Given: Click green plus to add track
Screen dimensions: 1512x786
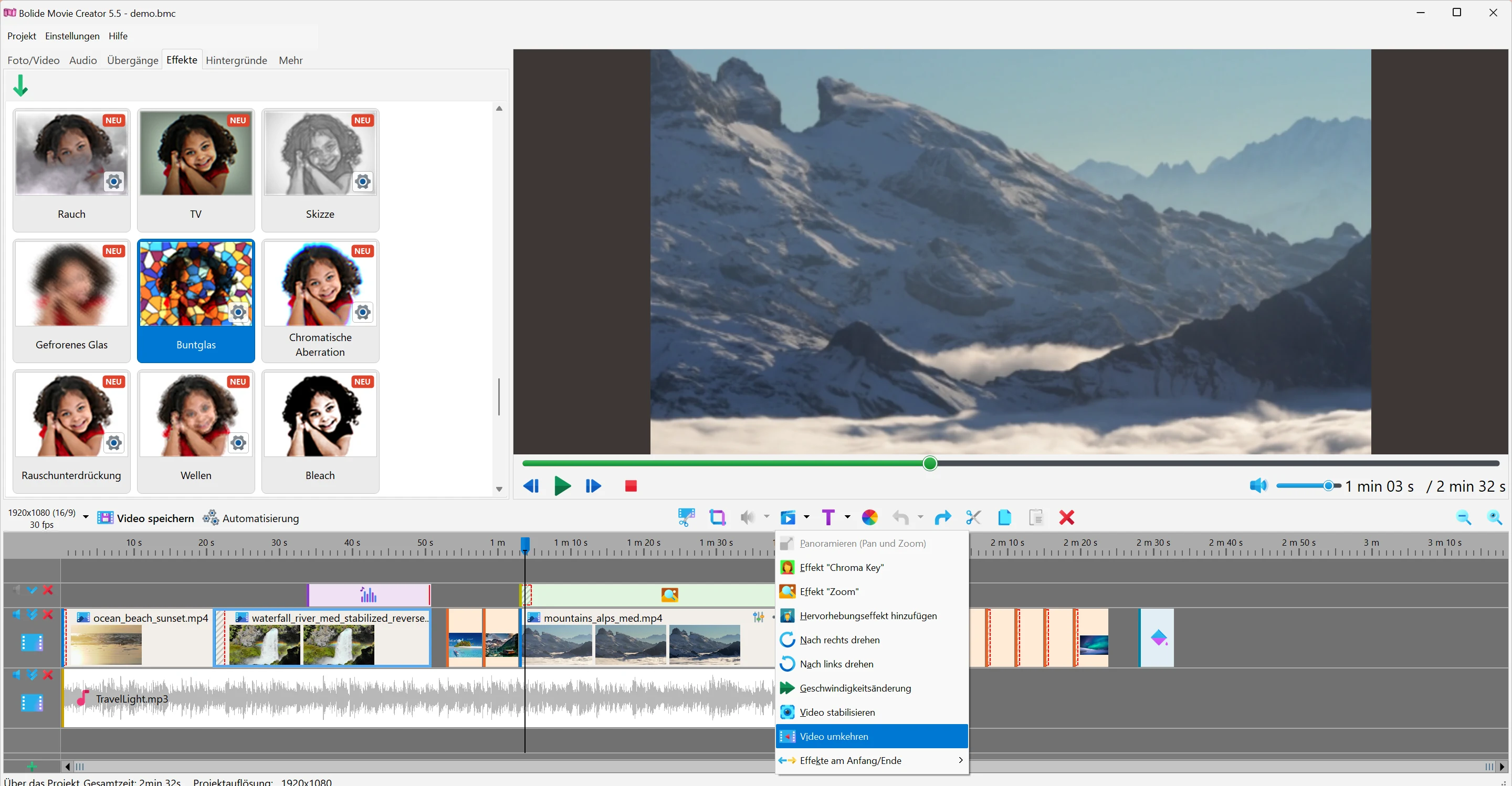Looking at the screenshot, I should pos(31,767).
